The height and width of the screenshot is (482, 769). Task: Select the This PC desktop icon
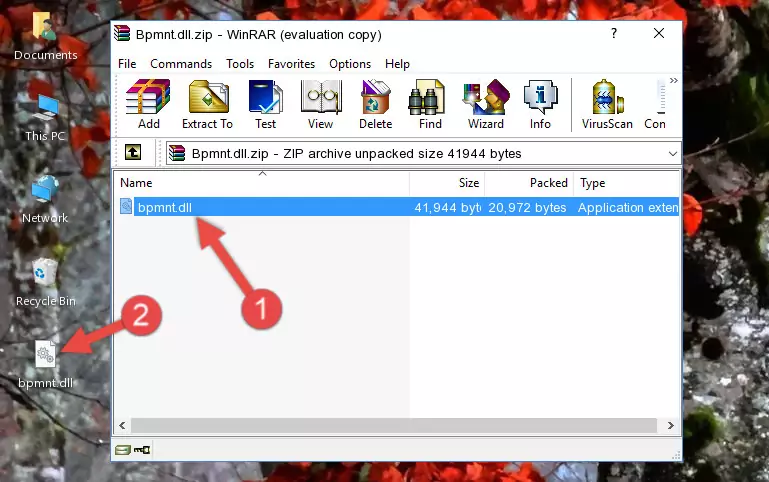[x=45, y=119]
